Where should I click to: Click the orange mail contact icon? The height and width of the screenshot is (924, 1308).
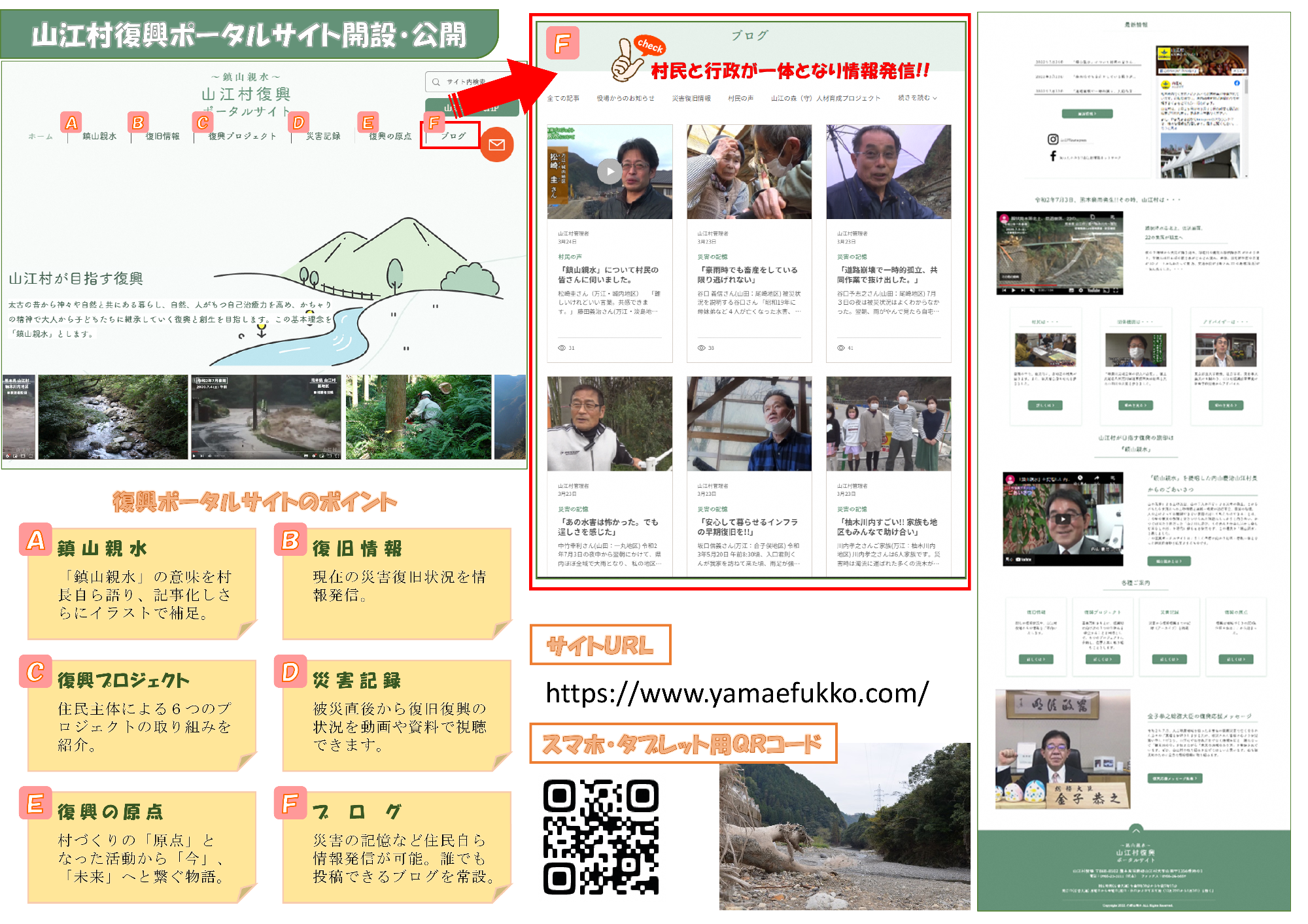point(496,145)
